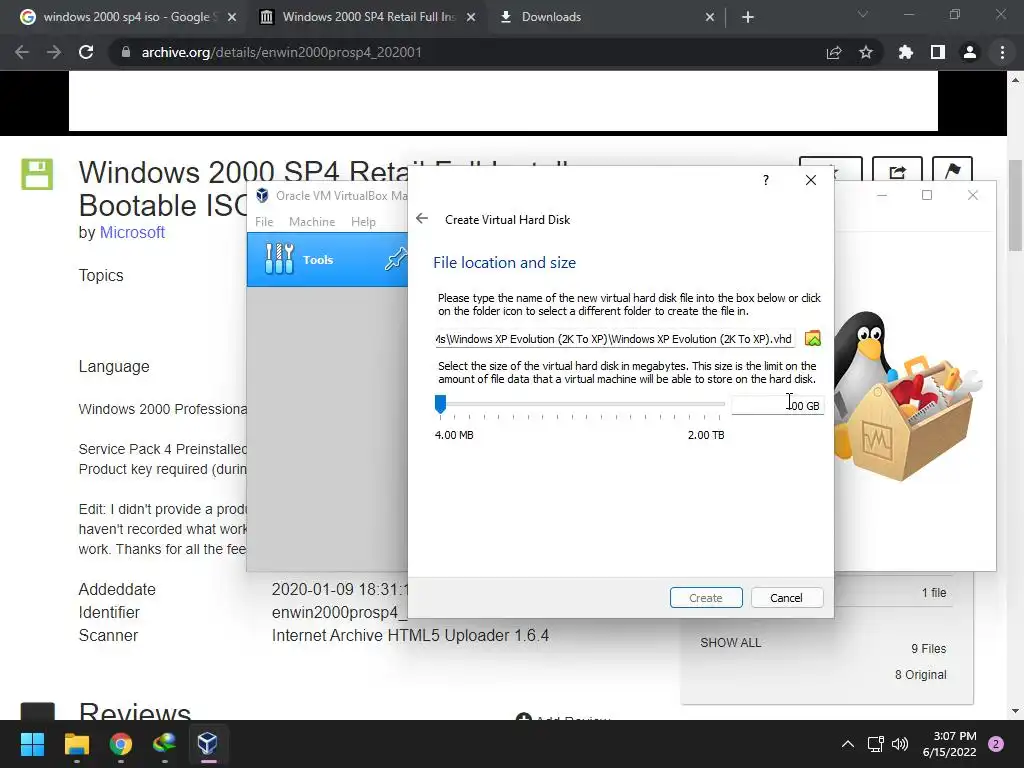Click the address bar URL
1024x768 pixels.
tap(281, 52)
